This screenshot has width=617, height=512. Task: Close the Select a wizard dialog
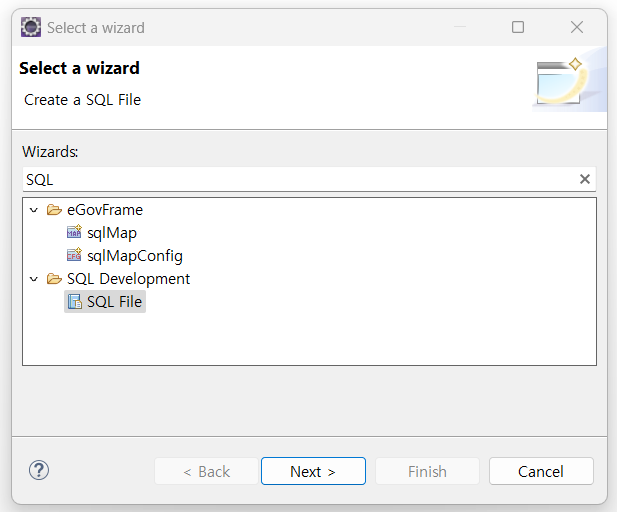pos(577,27)
